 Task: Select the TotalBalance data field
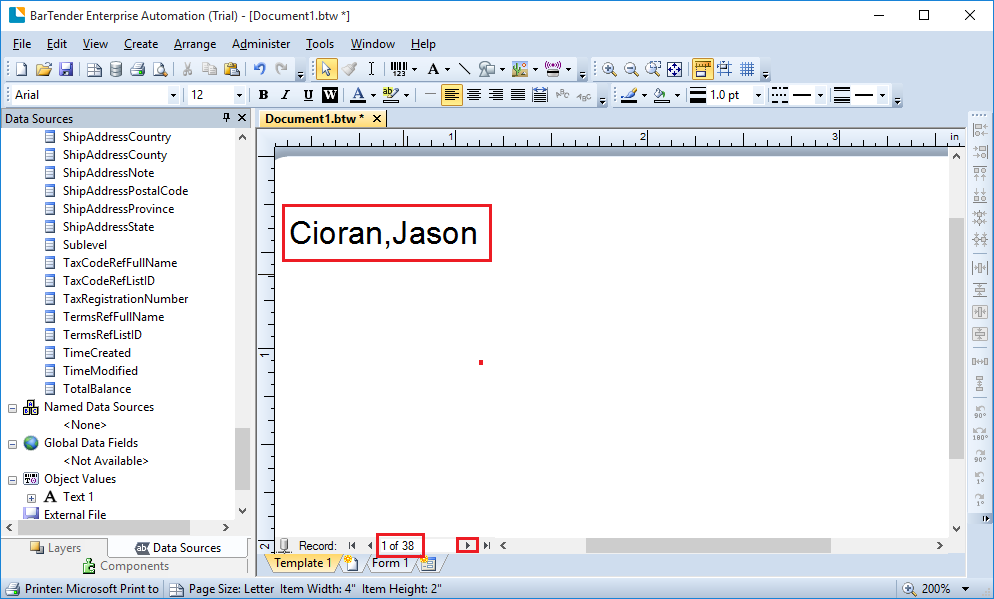pyautogui.click(x=96, y=389)
